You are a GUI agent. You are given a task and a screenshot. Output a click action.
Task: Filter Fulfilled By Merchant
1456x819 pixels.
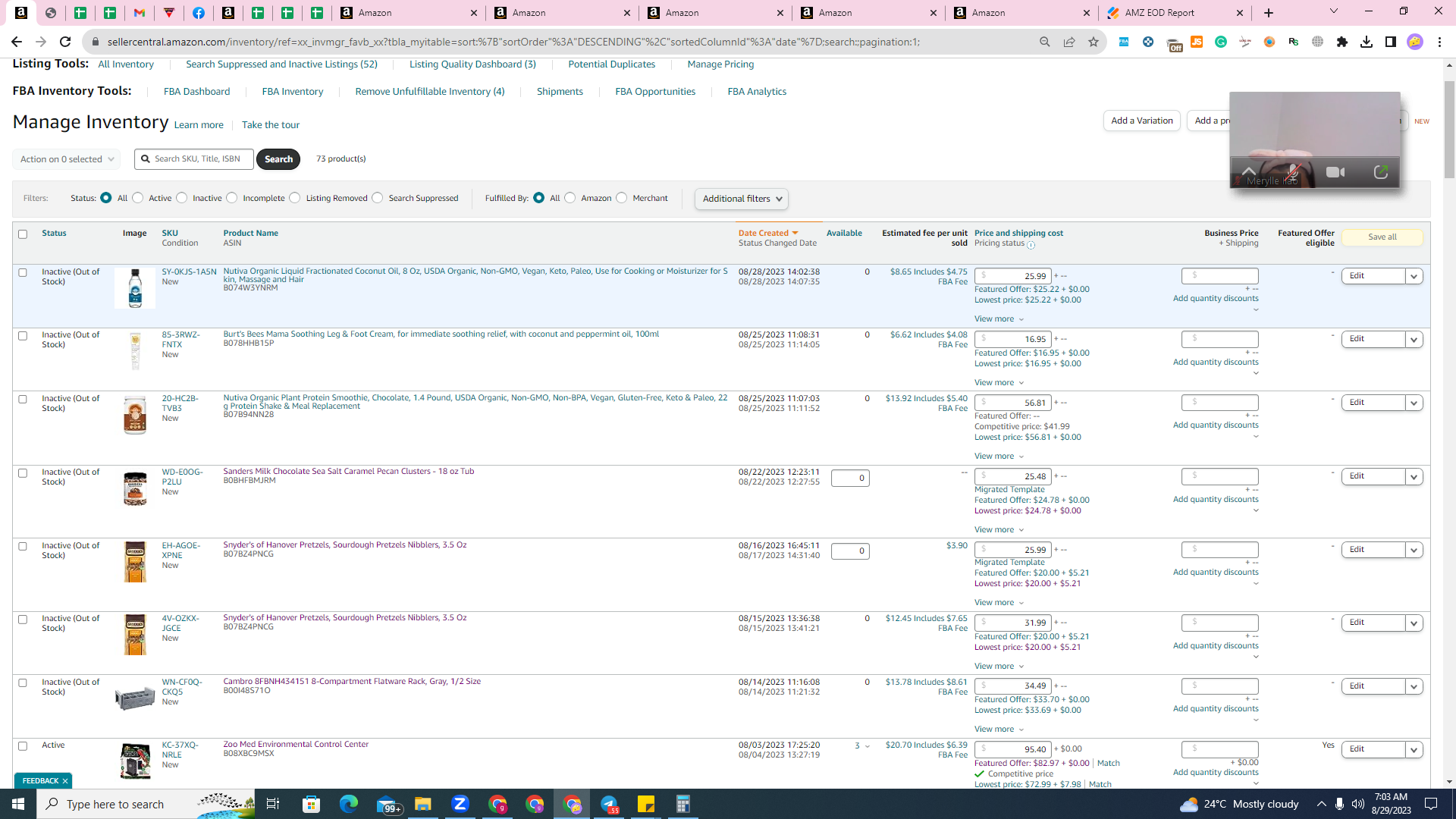pos(622,198)
